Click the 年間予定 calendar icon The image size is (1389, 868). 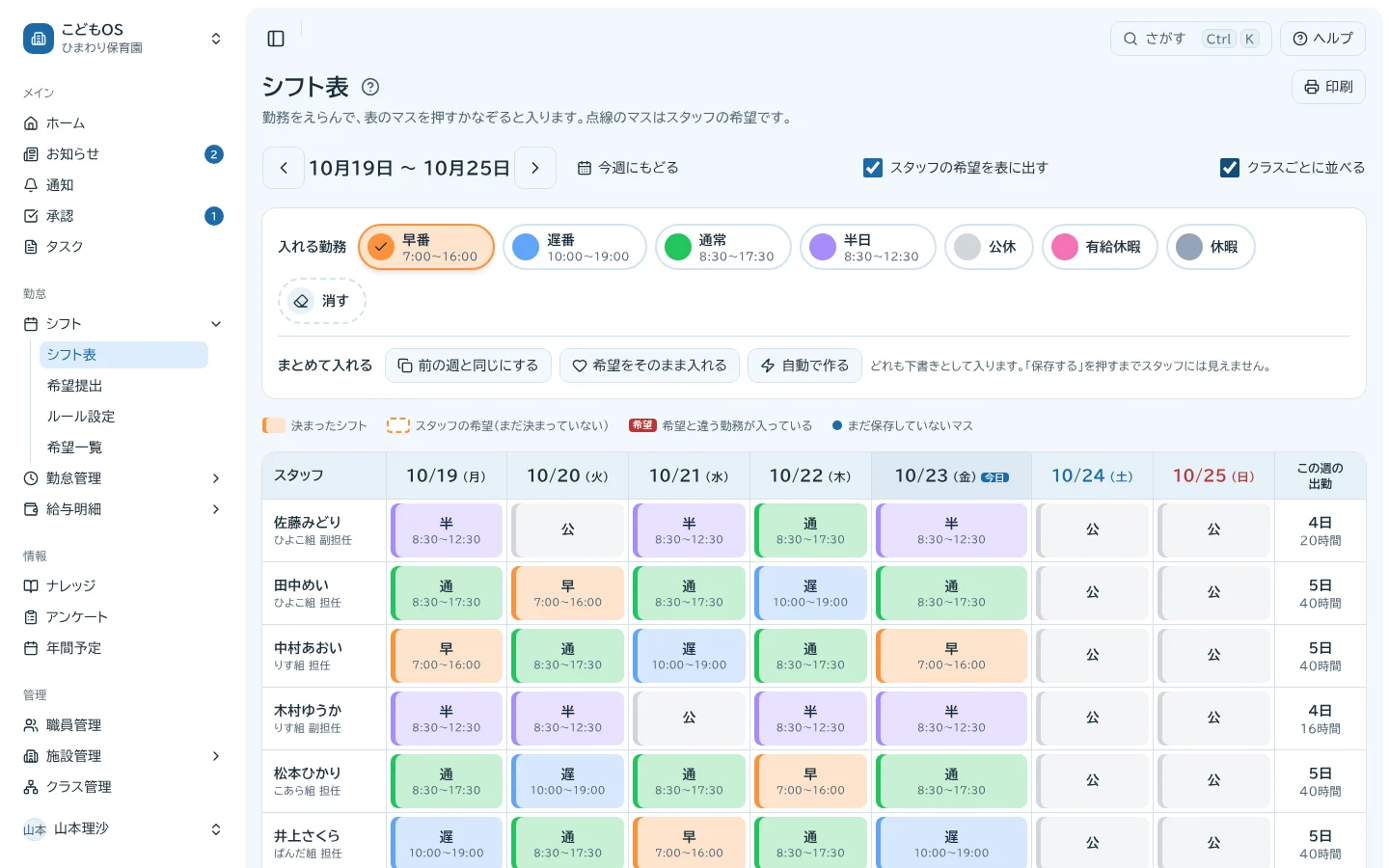(x=31, y=648)
